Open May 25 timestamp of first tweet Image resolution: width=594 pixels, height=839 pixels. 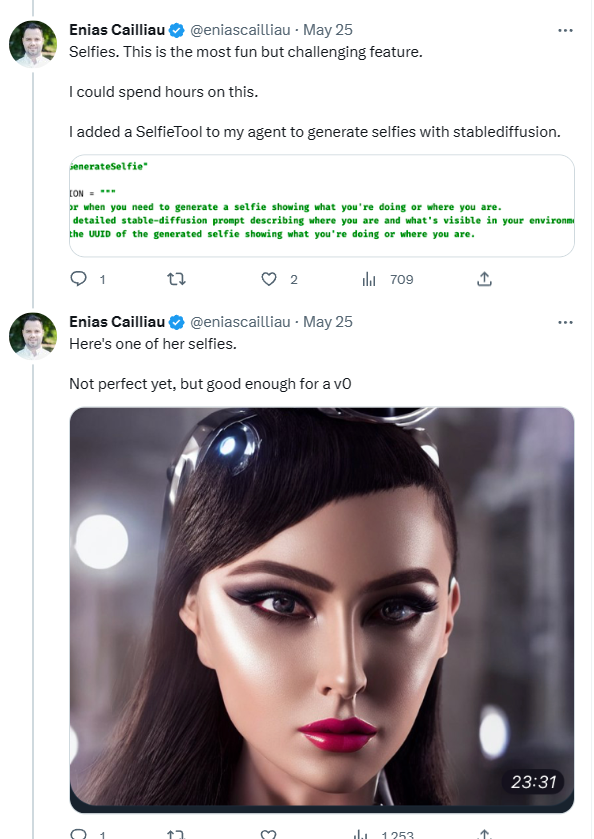[328, 30]
